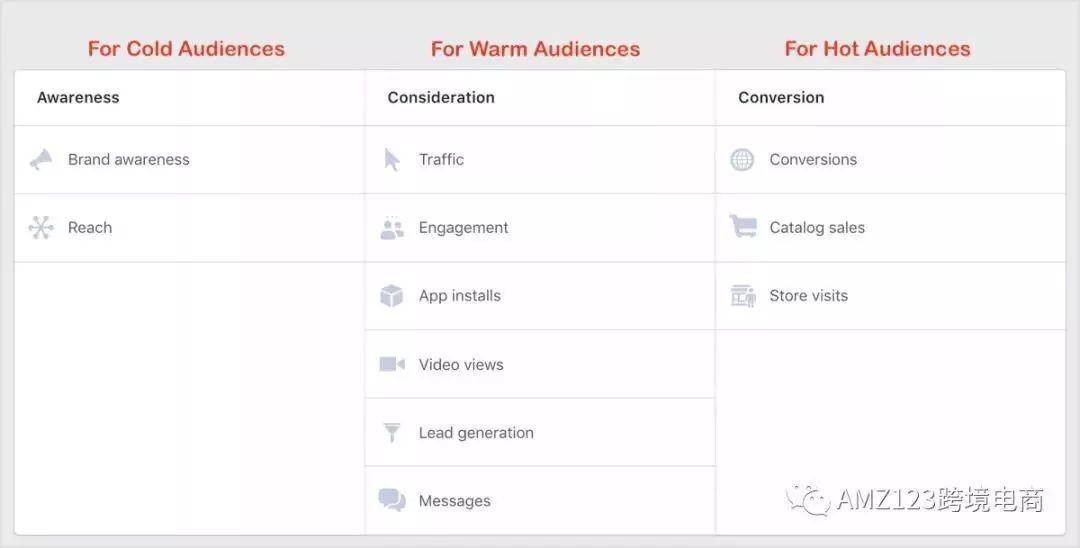
Task: Click the Conversion column header
Action: (x=781, y=98)
